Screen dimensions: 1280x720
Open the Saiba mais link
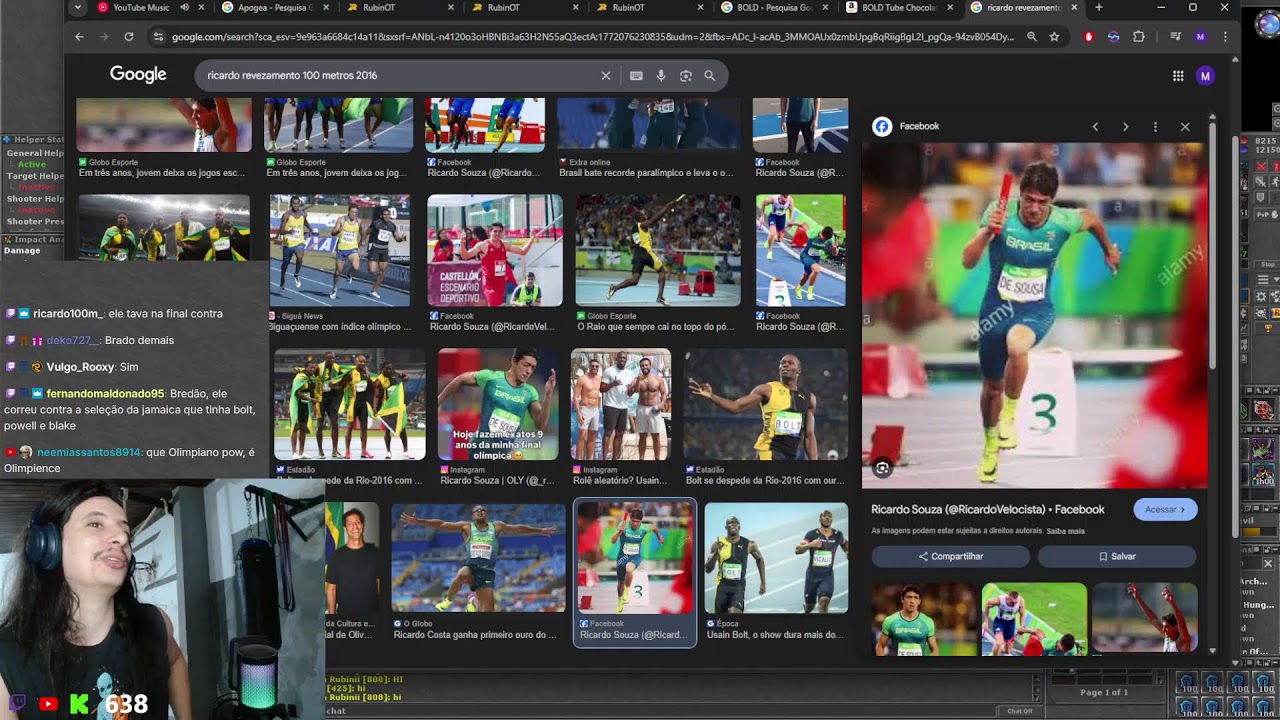[x=1065, y=531]
